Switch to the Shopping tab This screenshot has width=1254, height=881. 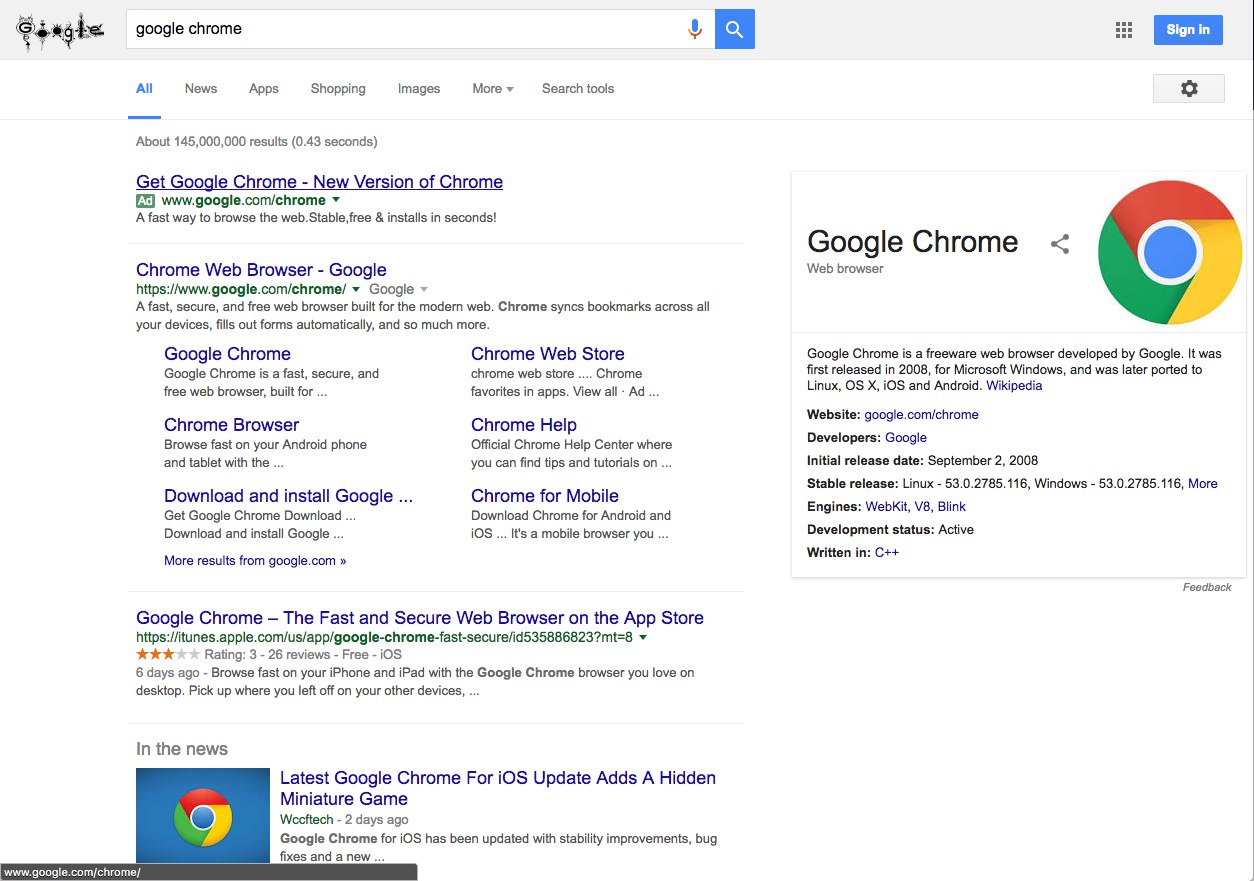point(338,89)
